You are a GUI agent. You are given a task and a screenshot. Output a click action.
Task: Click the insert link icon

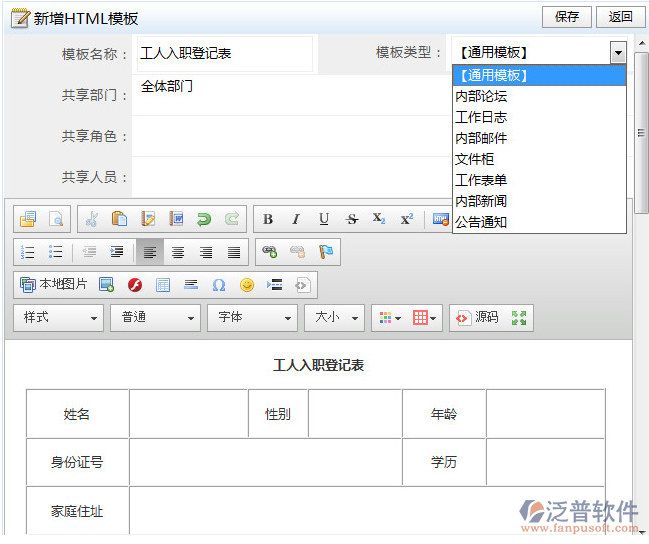click(x=269, y=252)
